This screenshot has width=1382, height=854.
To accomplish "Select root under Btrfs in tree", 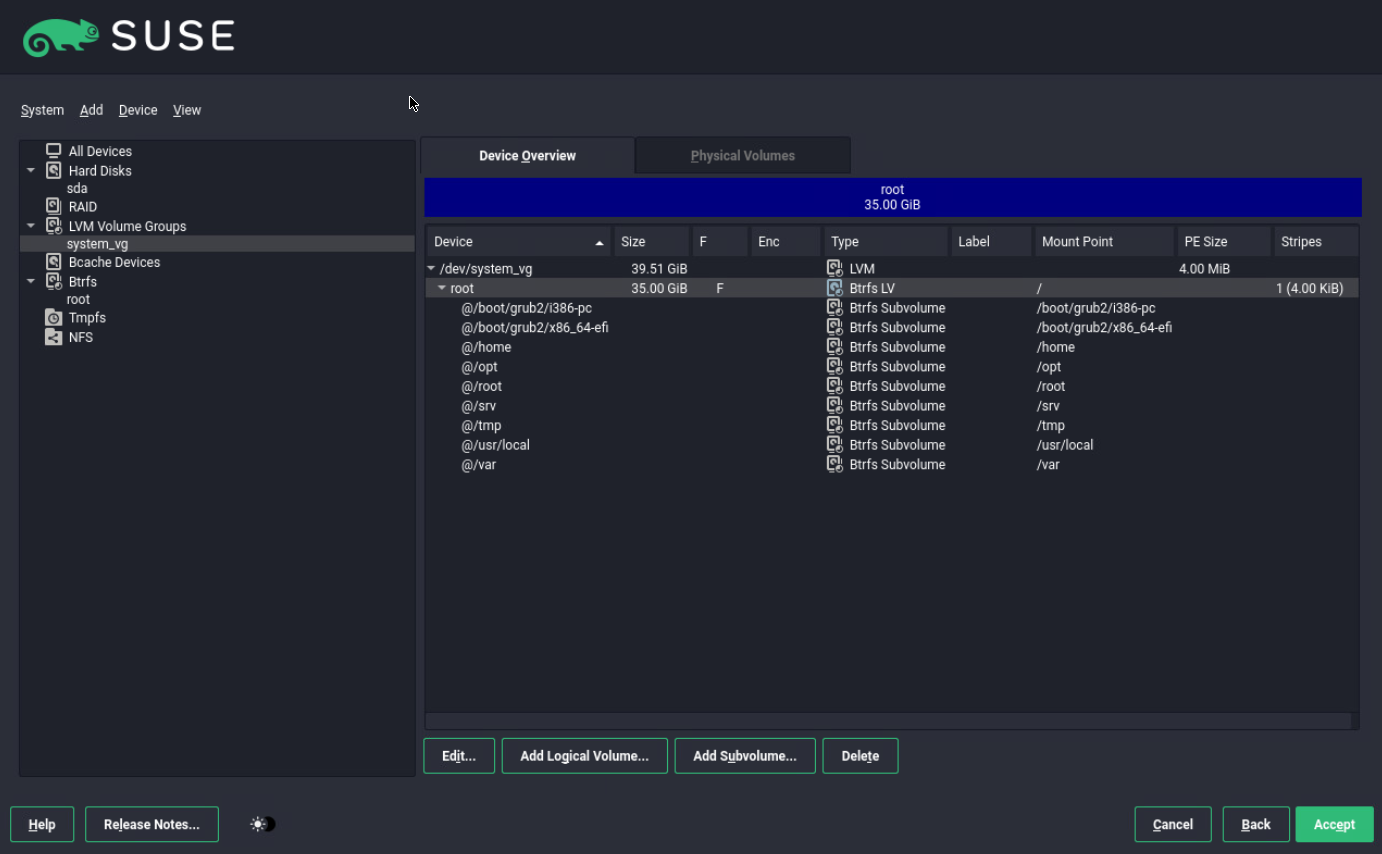I will tap(78, 300).
